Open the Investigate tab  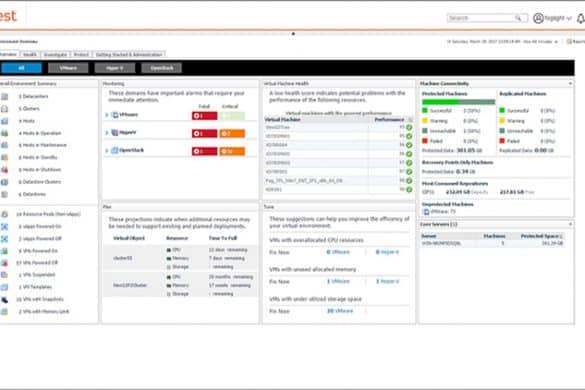pos(55,54)
